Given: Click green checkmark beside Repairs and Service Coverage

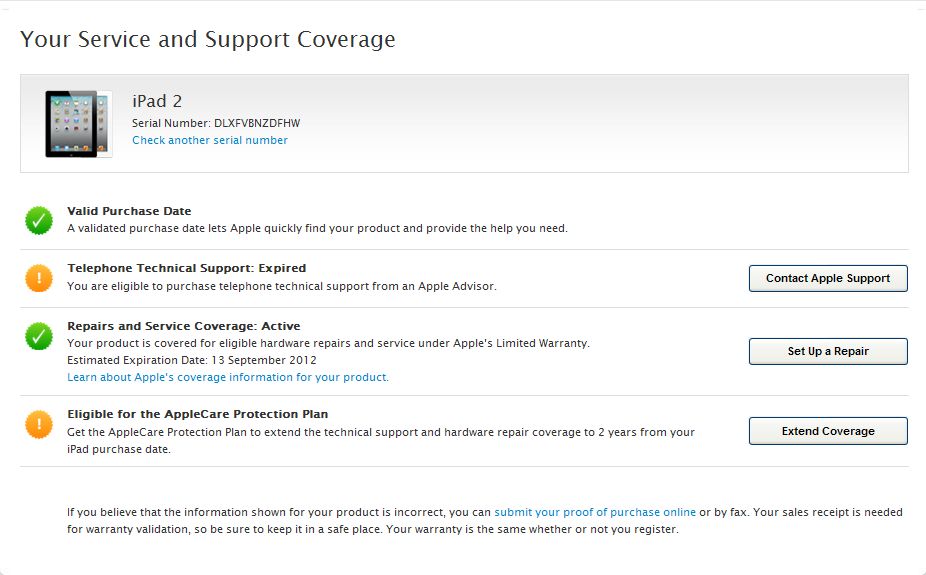Looking at the screenshot, I should tap(39, 336).
